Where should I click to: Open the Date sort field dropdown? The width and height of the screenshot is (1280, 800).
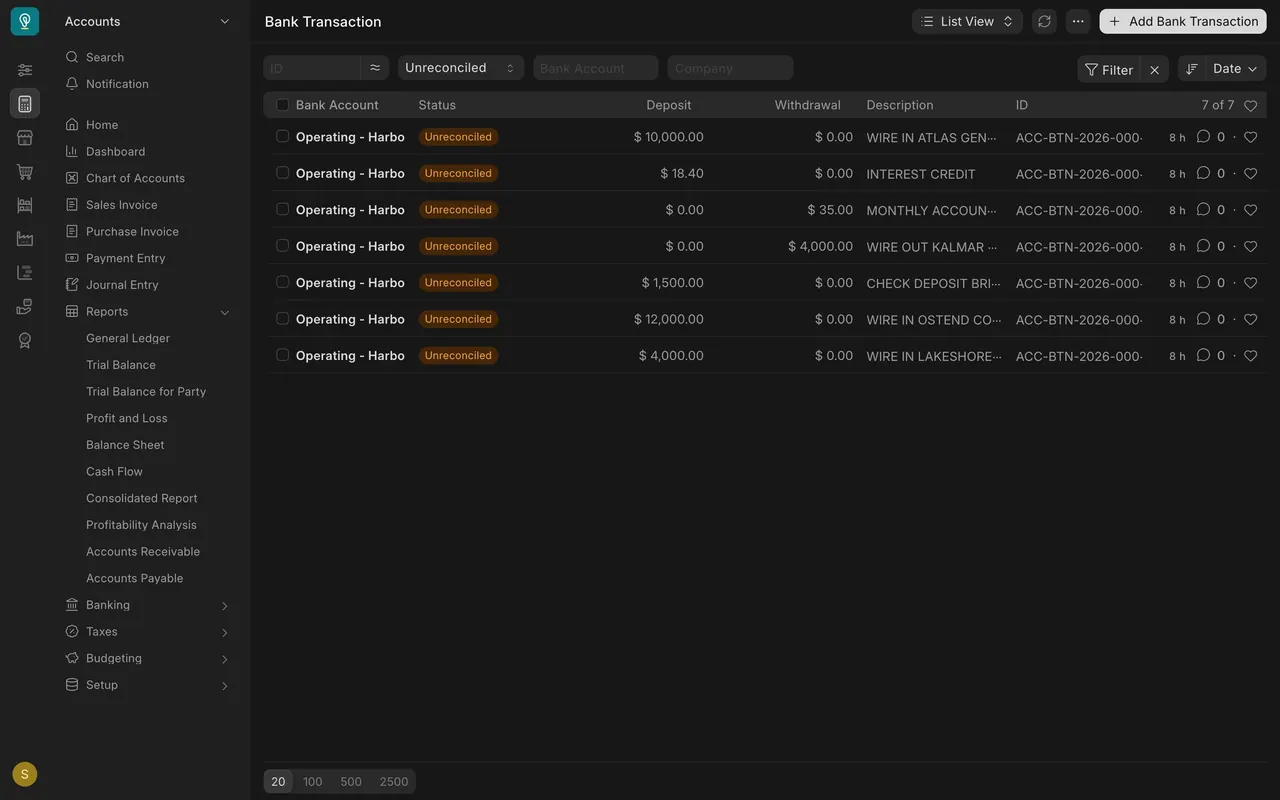tap(1235, 69)
